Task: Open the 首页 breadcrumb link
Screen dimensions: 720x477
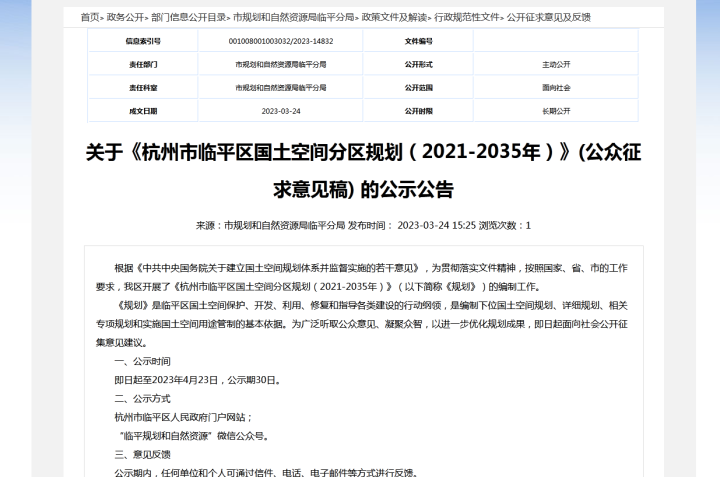Action: click(x=90, y=17)
